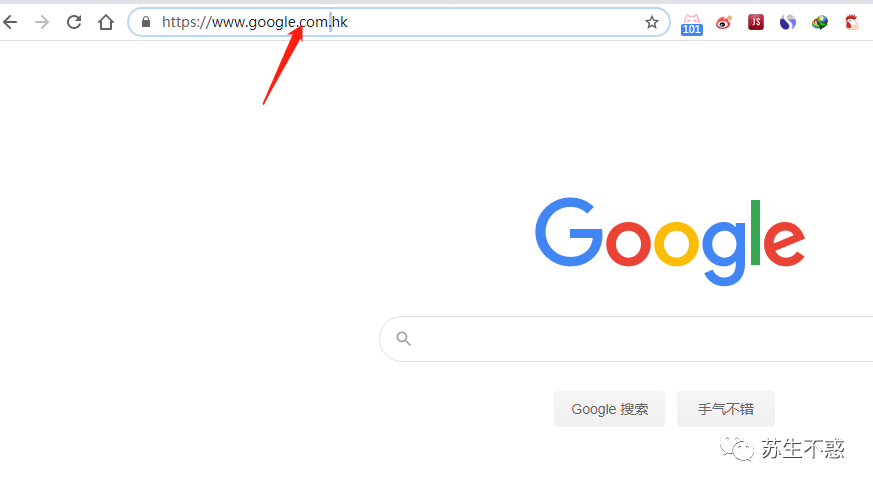Open the rooster extension icon
873x487 pixels.
tap(851, 22)
